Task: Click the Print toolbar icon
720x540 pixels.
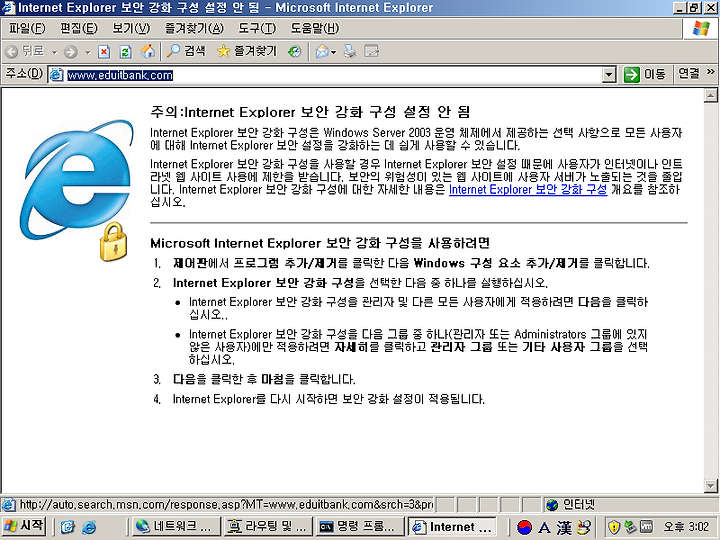Action: click(x=350, y=51)
